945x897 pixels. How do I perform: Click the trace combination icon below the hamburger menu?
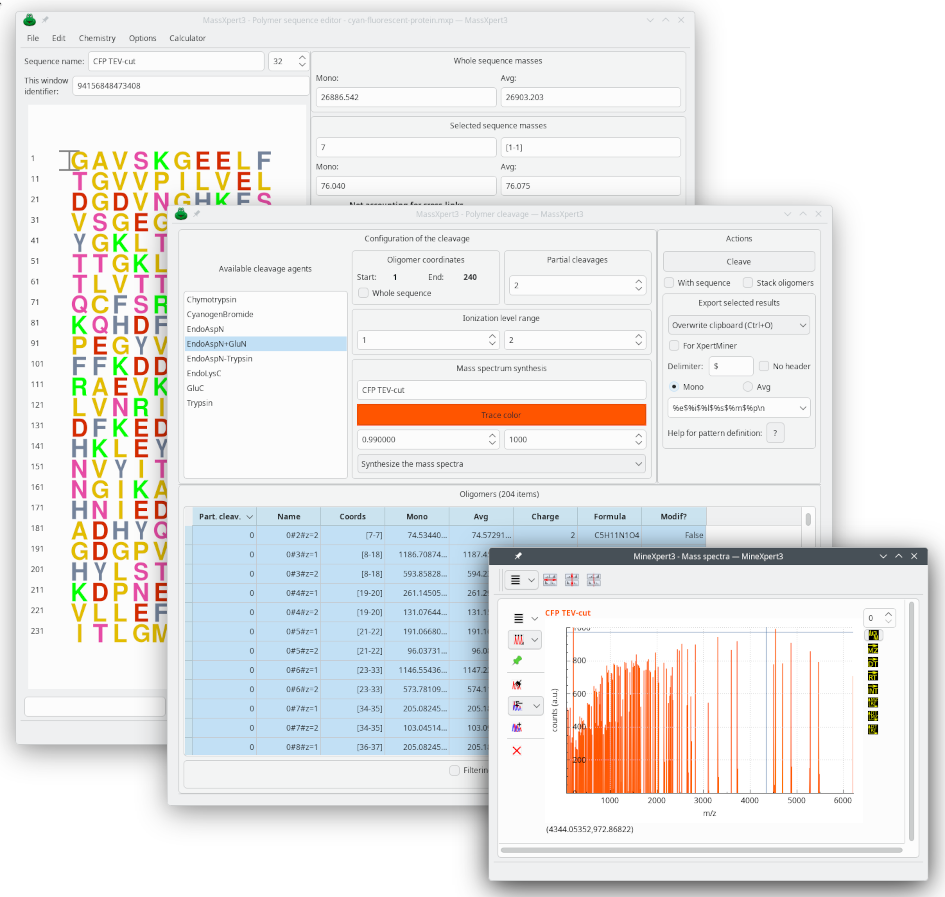(517, 638)
